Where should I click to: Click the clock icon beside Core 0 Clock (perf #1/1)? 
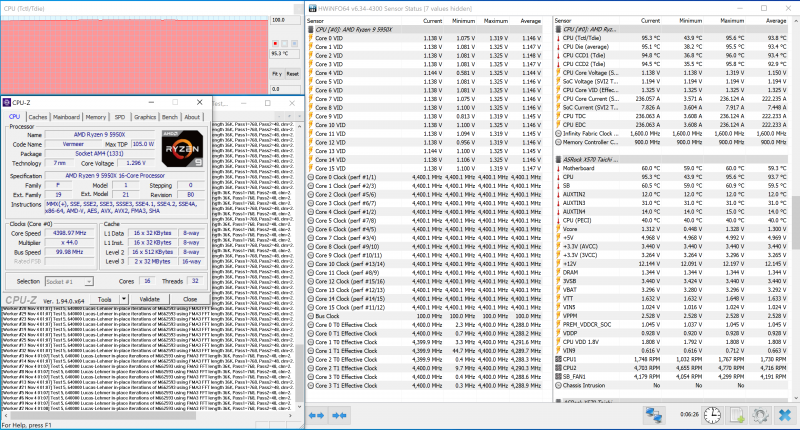311,177
